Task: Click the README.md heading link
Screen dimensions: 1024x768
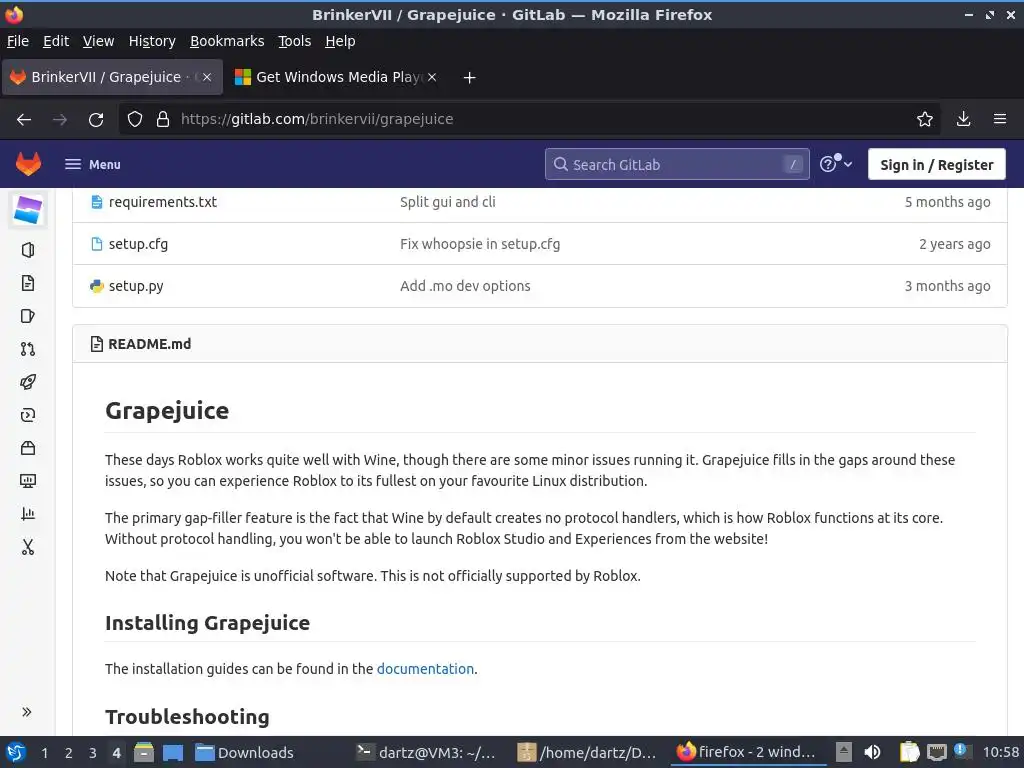Action: (x=150, y=344)
